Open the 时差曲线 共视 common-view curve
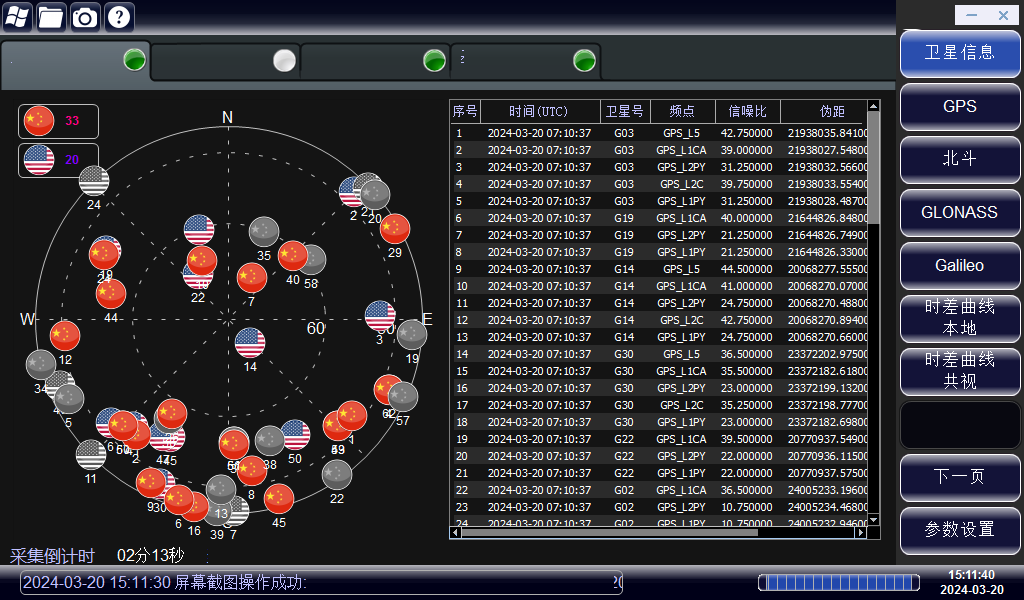 (x=960, y=371)
